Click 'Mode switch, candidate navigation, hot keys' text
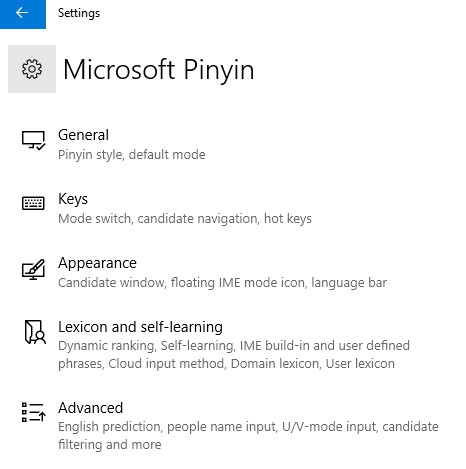The height and width of the screenshot is (469, 466). click(x=185, y=219)
